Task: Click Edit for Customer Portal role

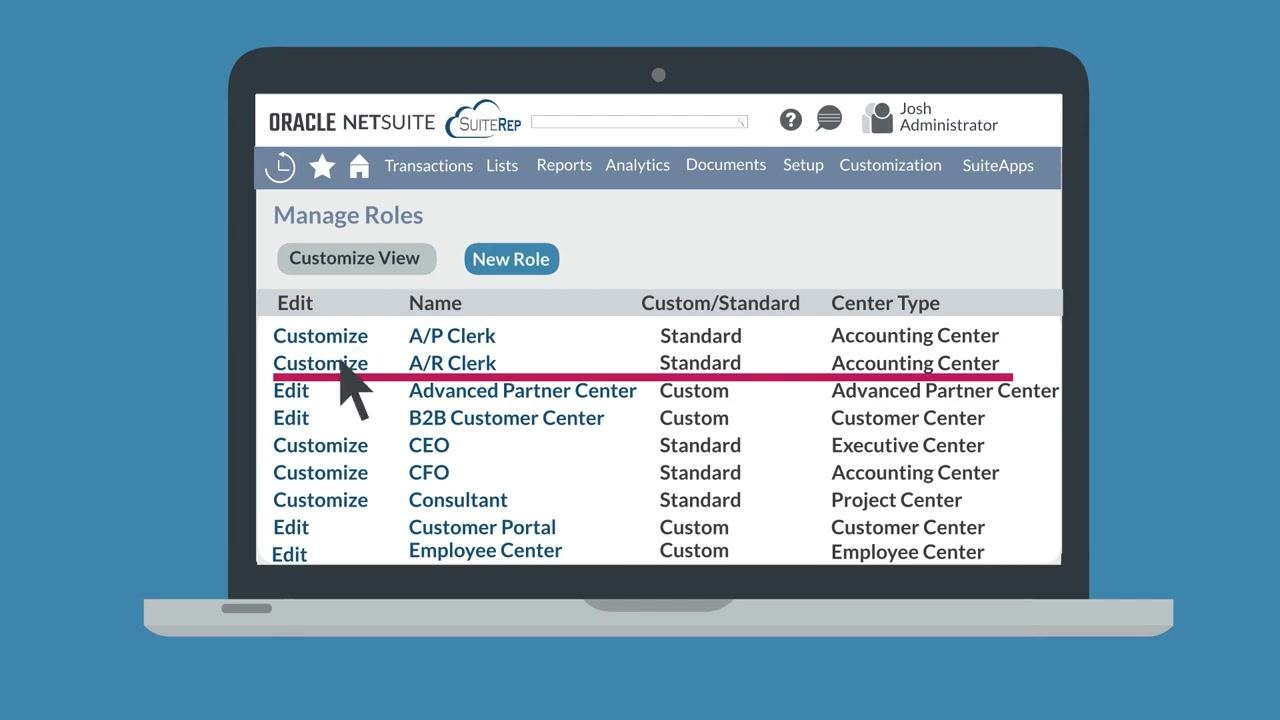Action: click(x=291, y=527)
